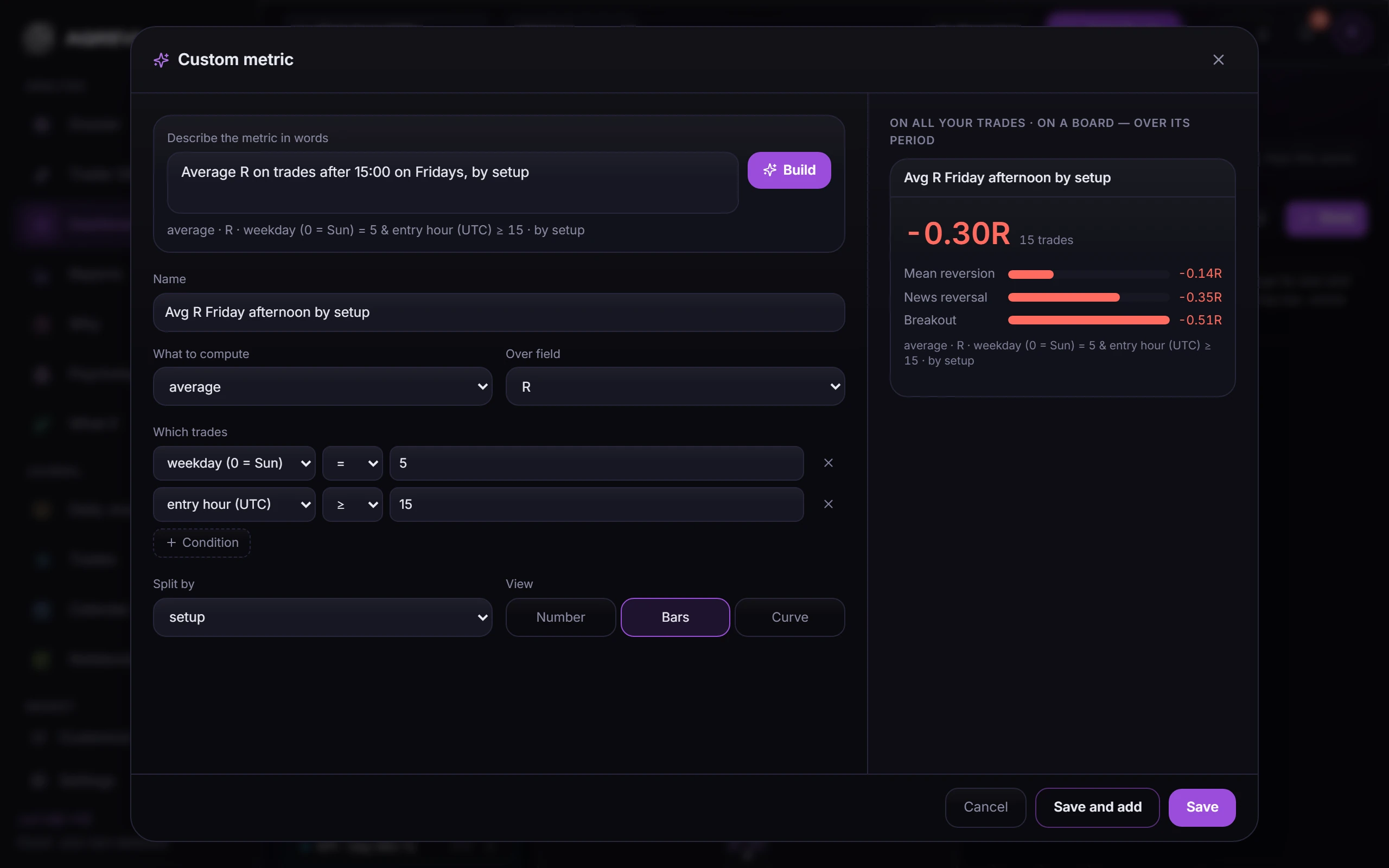Open the greater-or-equal operator dropdown
1389x868 pixels.
pyautogui.click(x=353, y=504)
